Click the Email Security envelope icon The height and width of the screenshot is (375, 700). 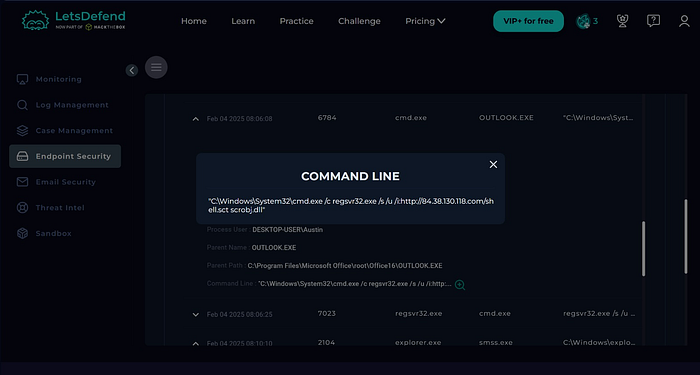[x=22, y=182]
